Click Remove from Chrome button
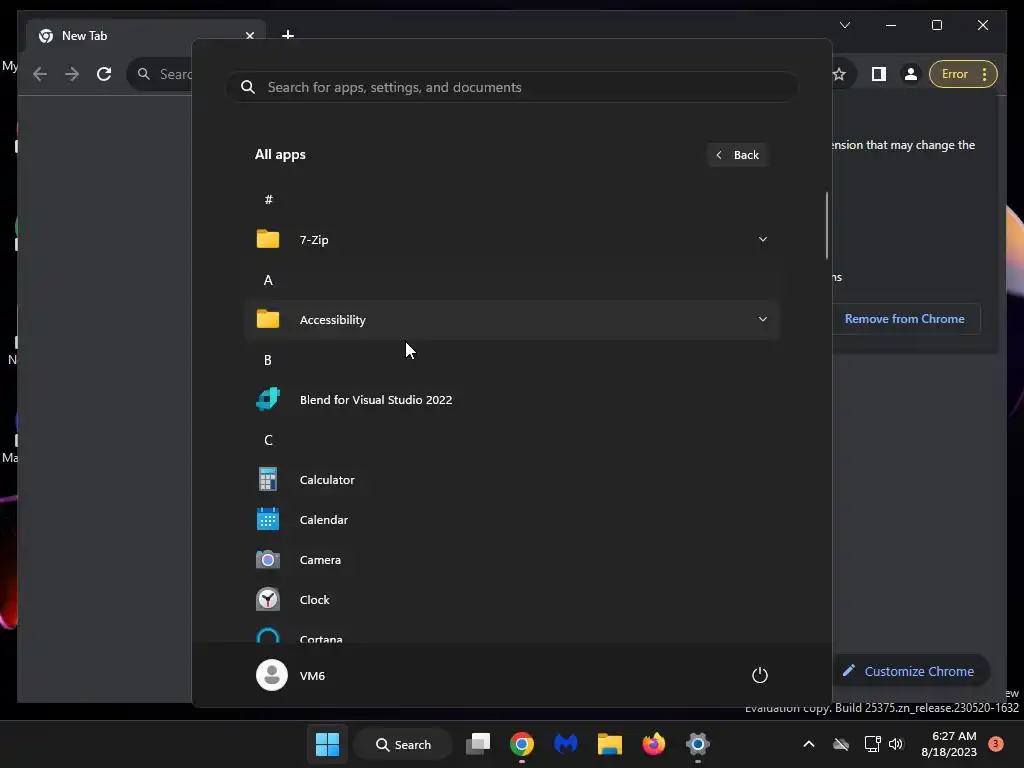The width and height of the screenshot is (1024, 768). click(x=904, y=319)
